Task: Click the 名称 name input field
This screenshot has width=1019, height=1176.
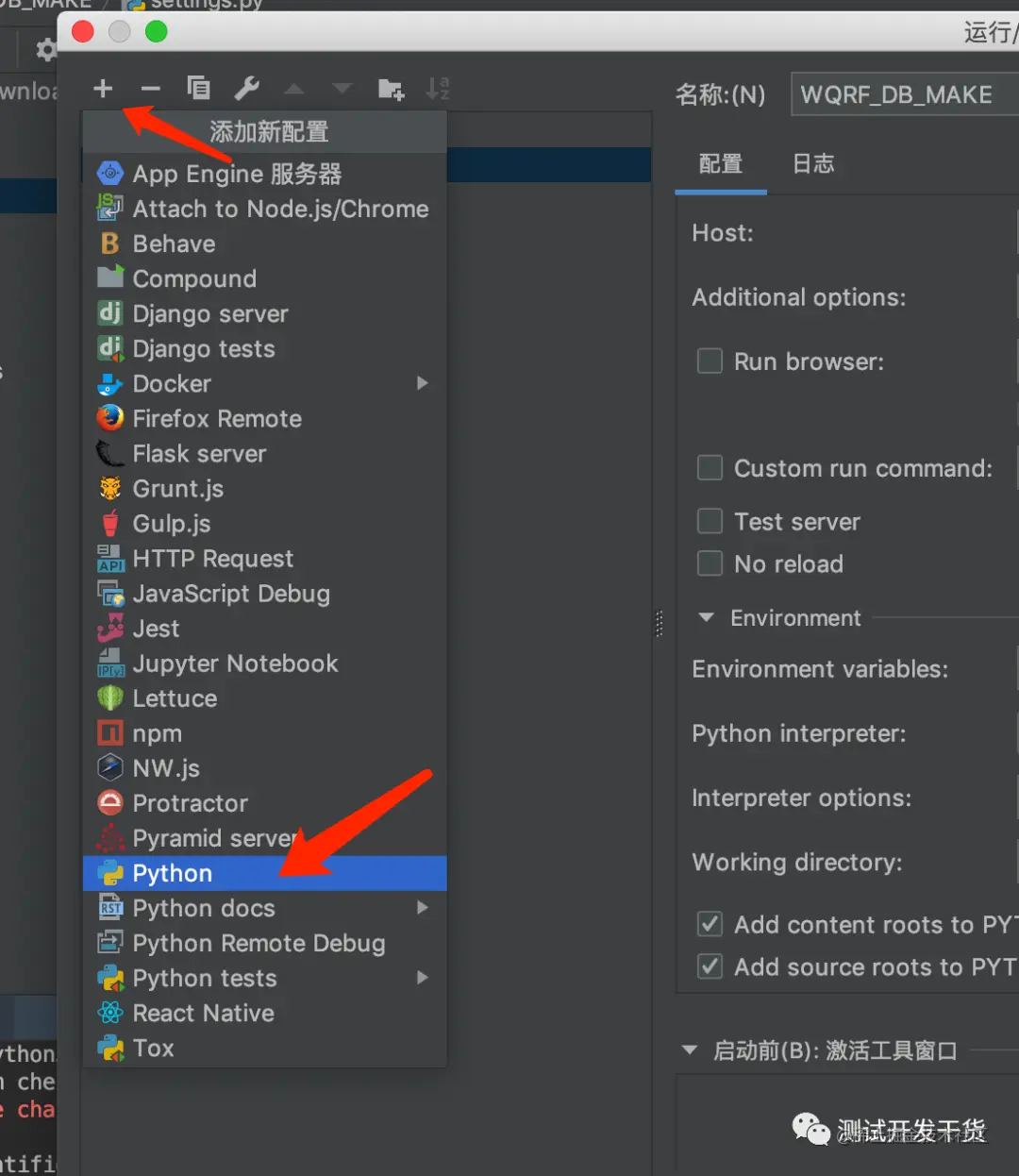Action: [x=904, y=94]
